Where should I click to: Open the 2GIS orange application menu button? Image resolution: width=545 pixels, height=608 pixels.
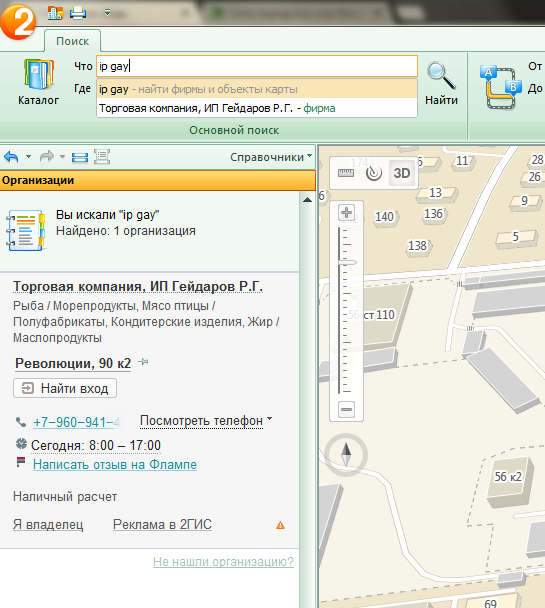(18, 22)
